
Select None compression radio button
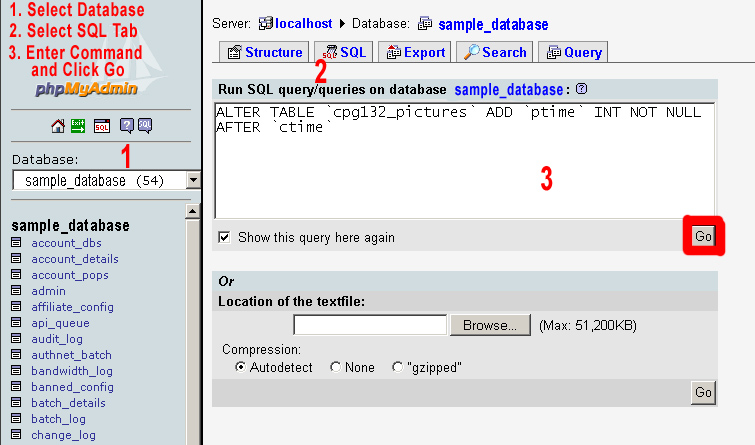[x=335, y=367]
